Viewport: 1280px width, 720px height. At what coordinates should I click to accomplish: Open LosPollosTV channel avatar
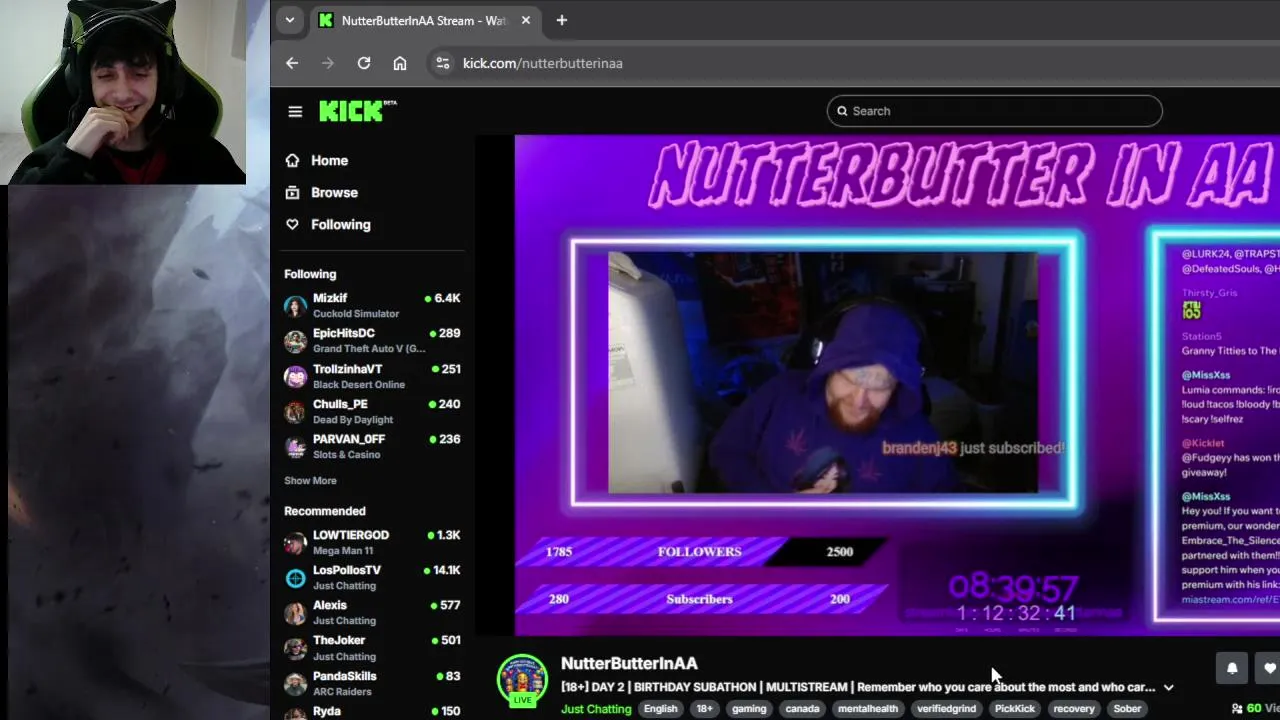coord(295,578)
